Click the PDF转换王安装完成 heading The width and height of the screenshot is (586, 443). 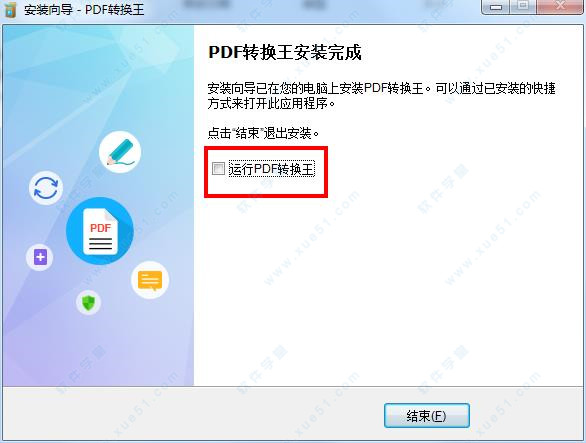[x=285, y=52]
